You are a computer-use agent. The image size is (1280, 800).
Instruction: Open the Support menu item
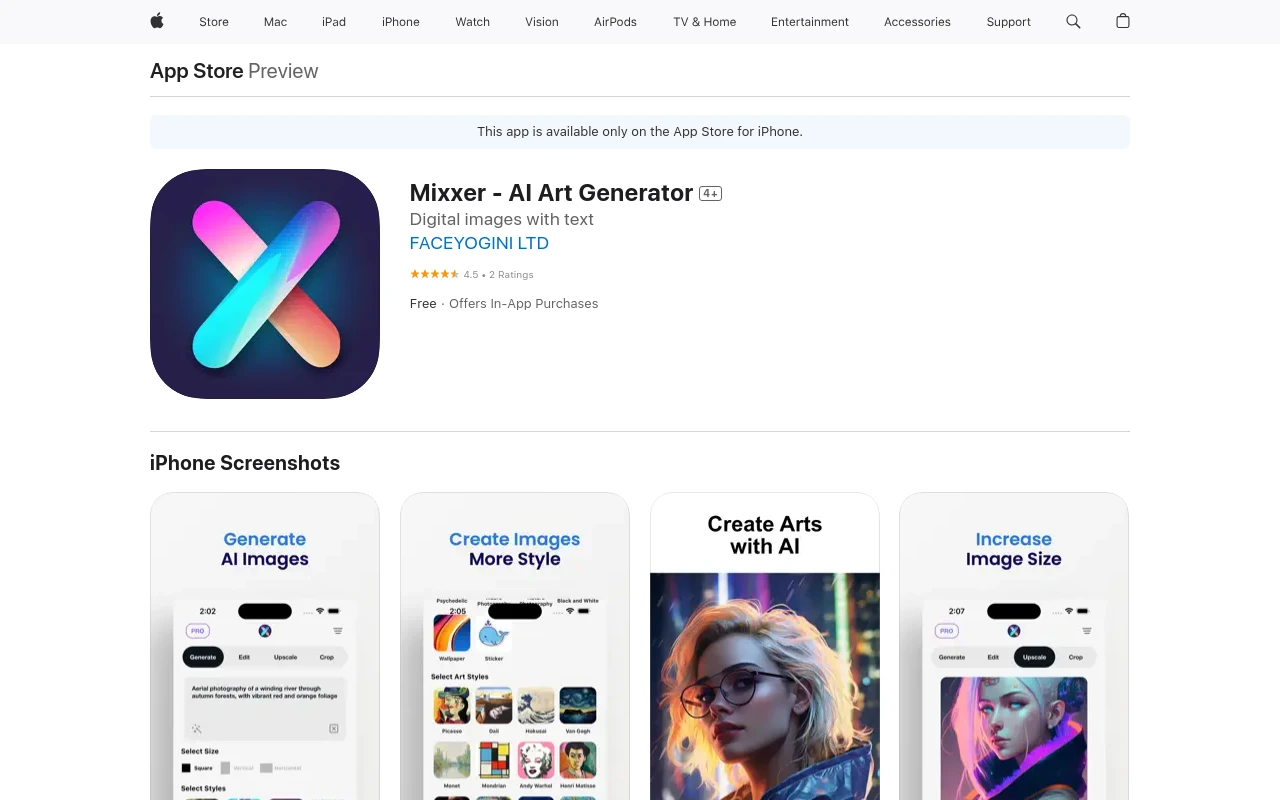coord(1008,22)
